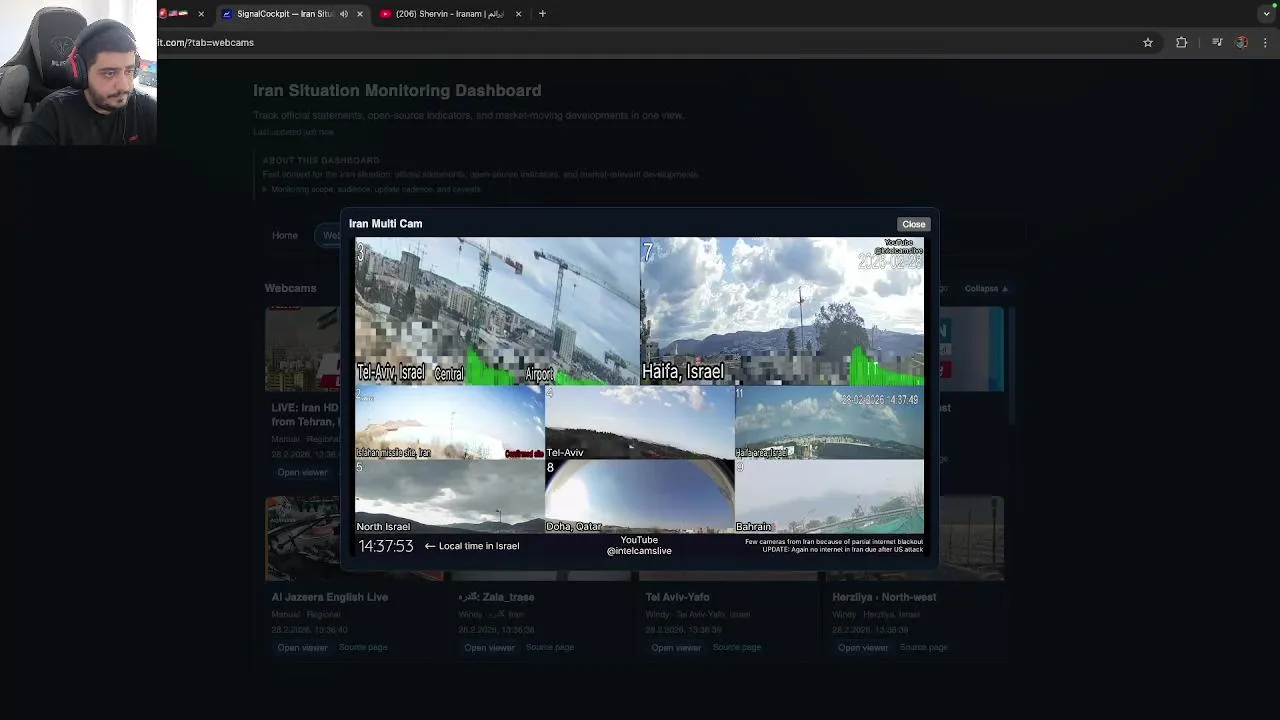Image resolution: width=1280 pixels, height=720 pixels.
Task: Open Source page for the Tel Aviv-Yafo webcam
Action: click(737, 647)
